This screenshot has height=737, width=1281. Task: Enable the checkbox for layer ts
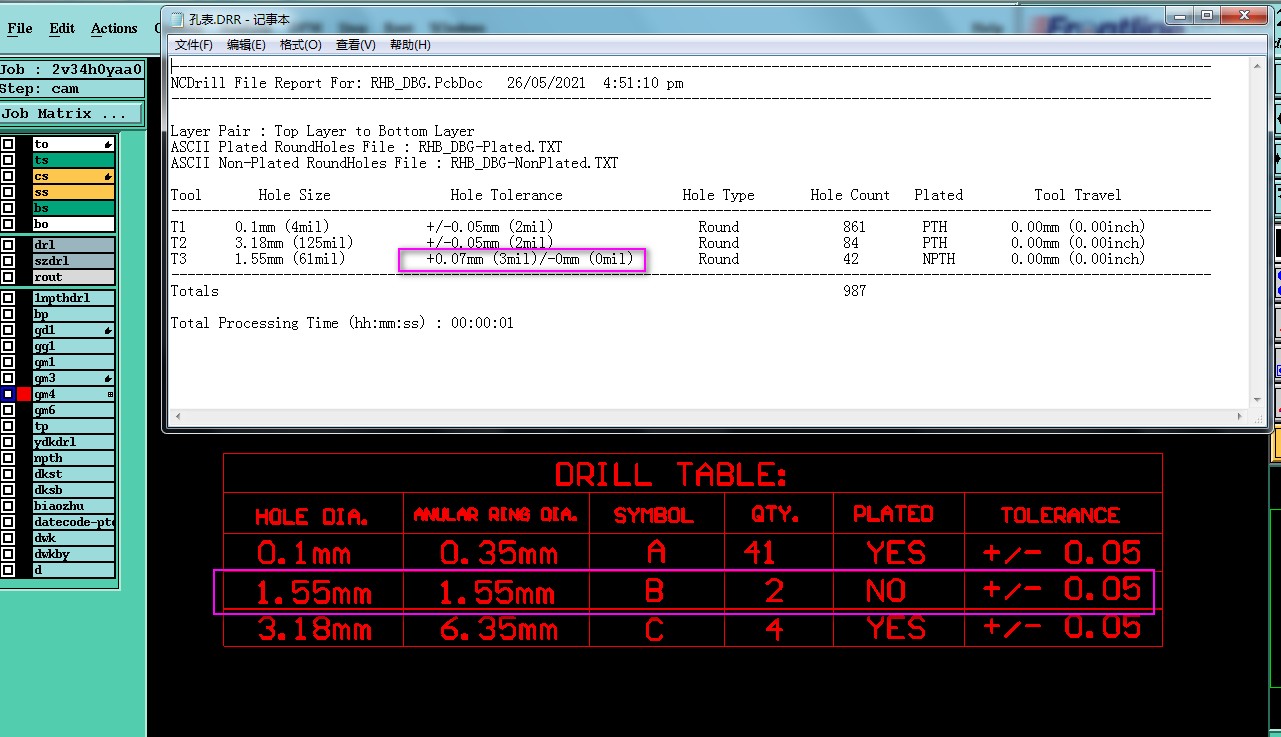click(8, 161)
